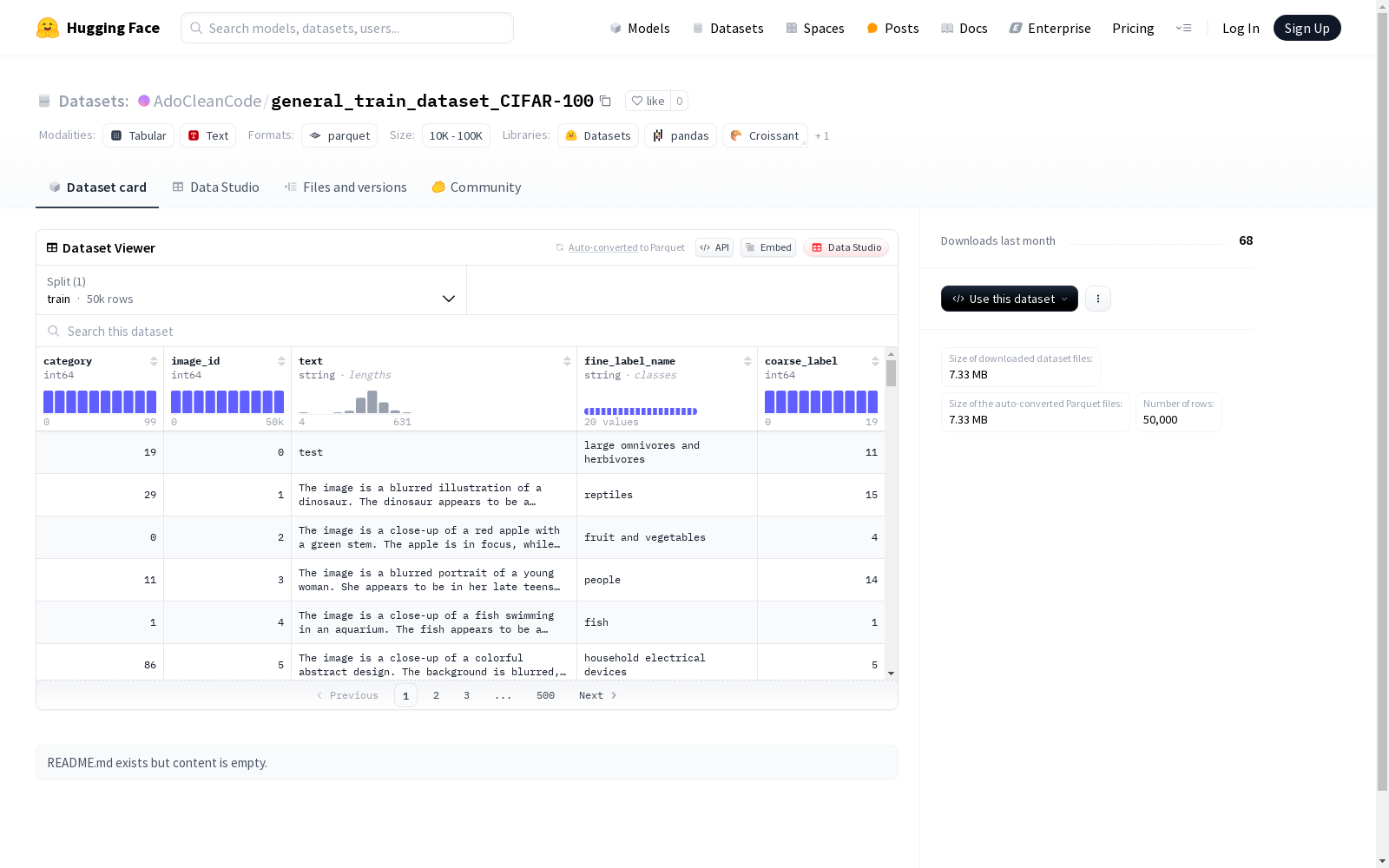Go to page 3 of results

[x=466, y=695]
